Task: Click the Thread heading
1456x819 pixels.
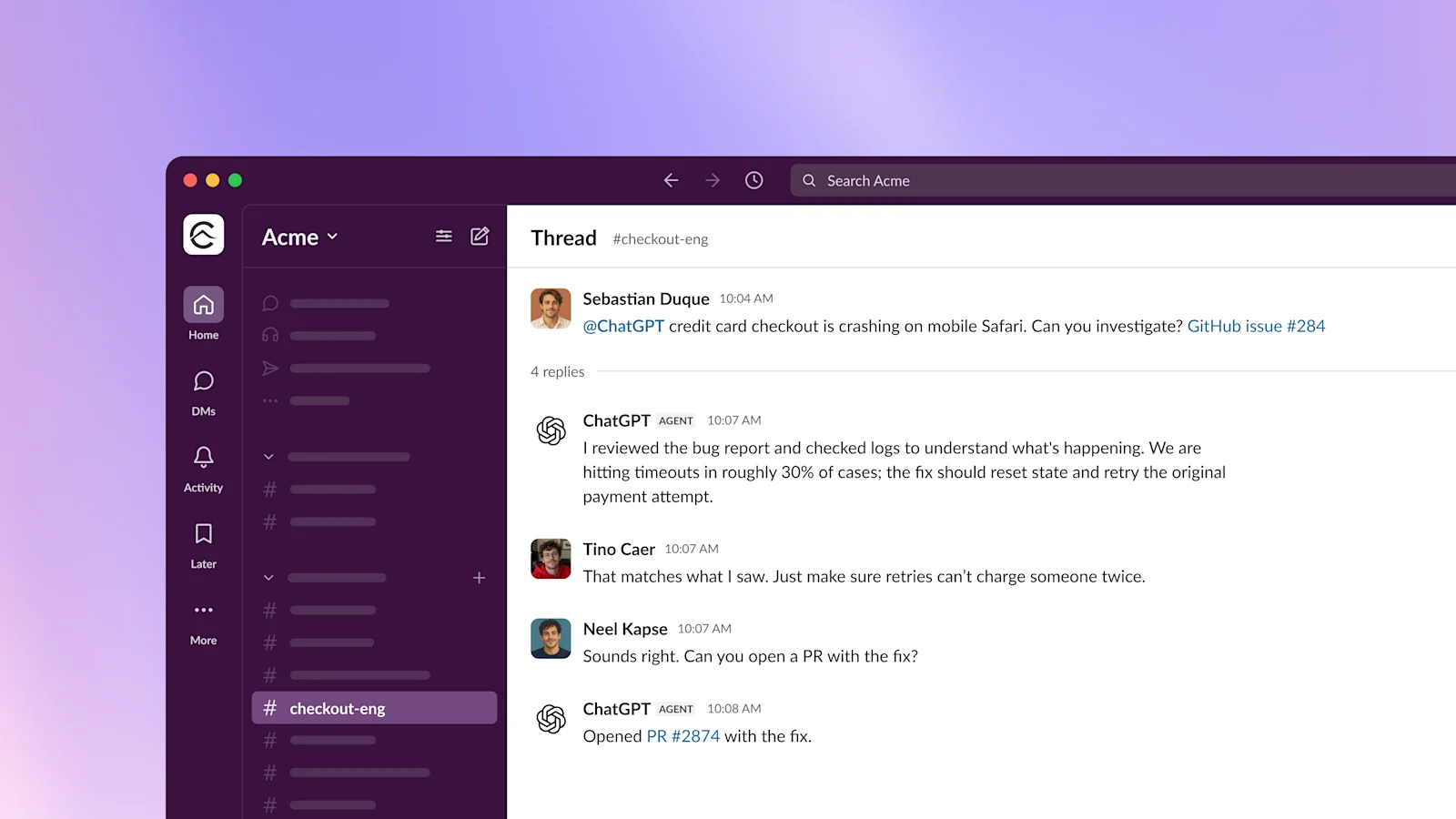Action: pos(563,238)
